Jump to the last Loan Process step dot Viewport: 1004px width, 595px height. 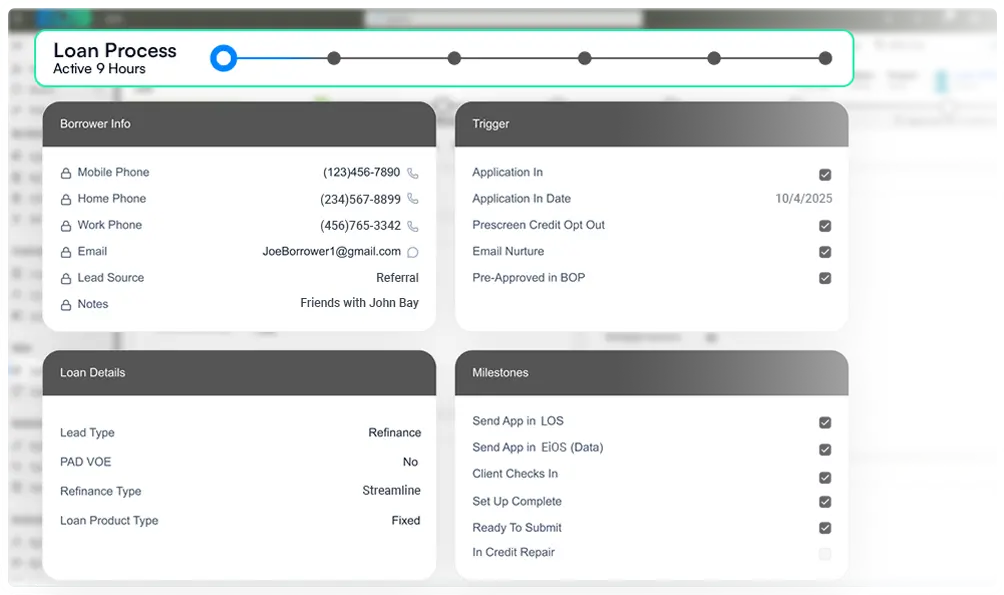tap(825, 58)
